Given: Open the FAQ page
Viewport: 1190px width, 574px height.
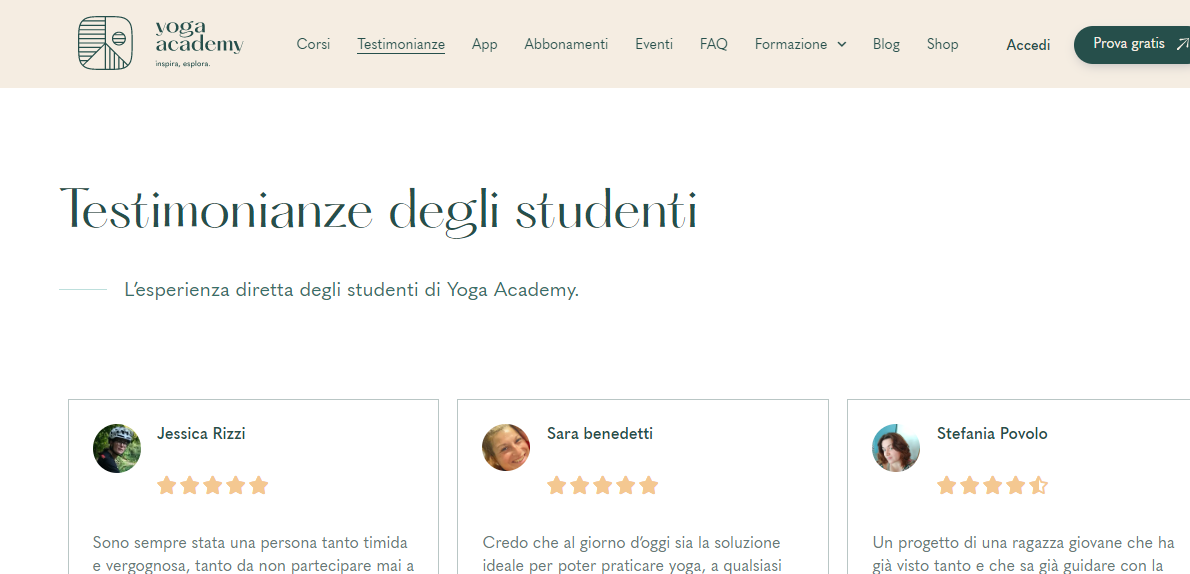Looking at the screenshot, I should [x=713, y=44].
